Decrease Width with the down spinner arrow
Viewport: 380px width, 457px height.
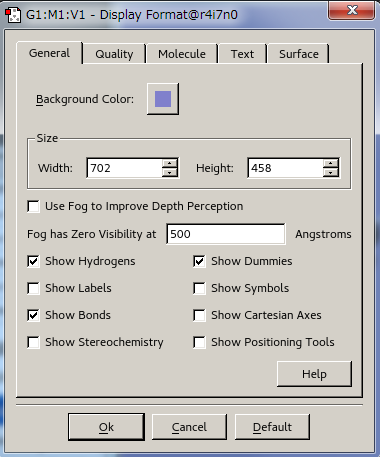(170, 172)
